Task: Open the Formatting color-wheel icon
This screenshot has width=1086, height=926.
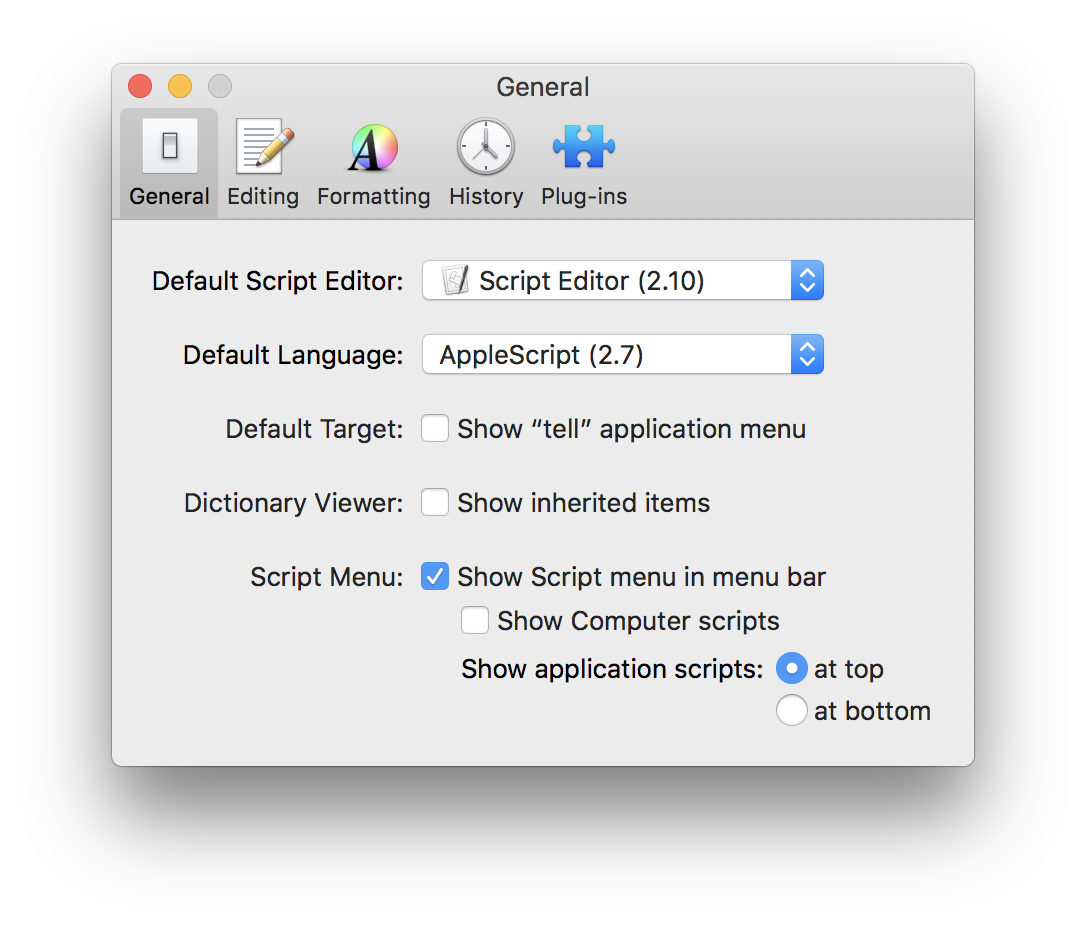Action: tap(372, 146)
